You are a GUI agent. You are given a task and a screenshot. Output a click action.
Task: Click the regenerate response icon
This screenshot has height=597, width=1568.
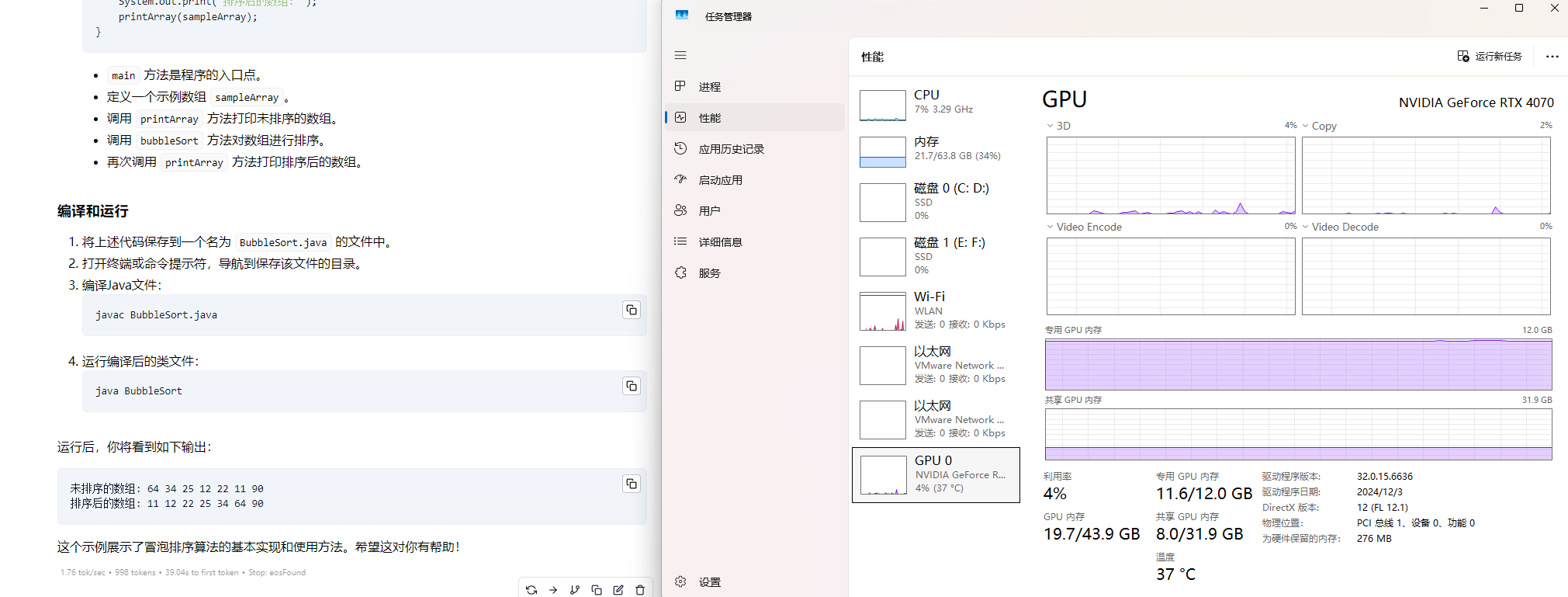click(x=531, y=590)
